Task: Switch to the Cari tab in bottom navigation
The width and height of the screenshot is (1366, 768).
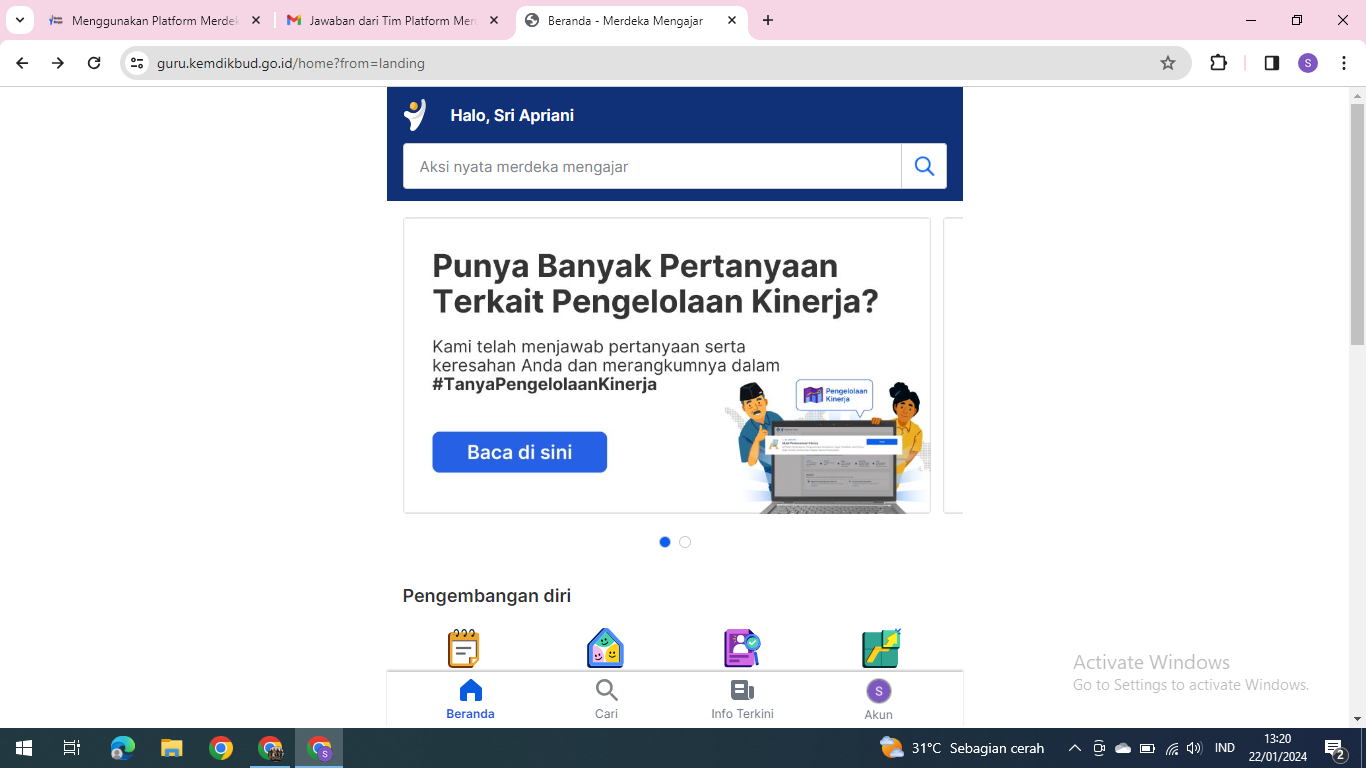Action: click(x=606, y=699)
